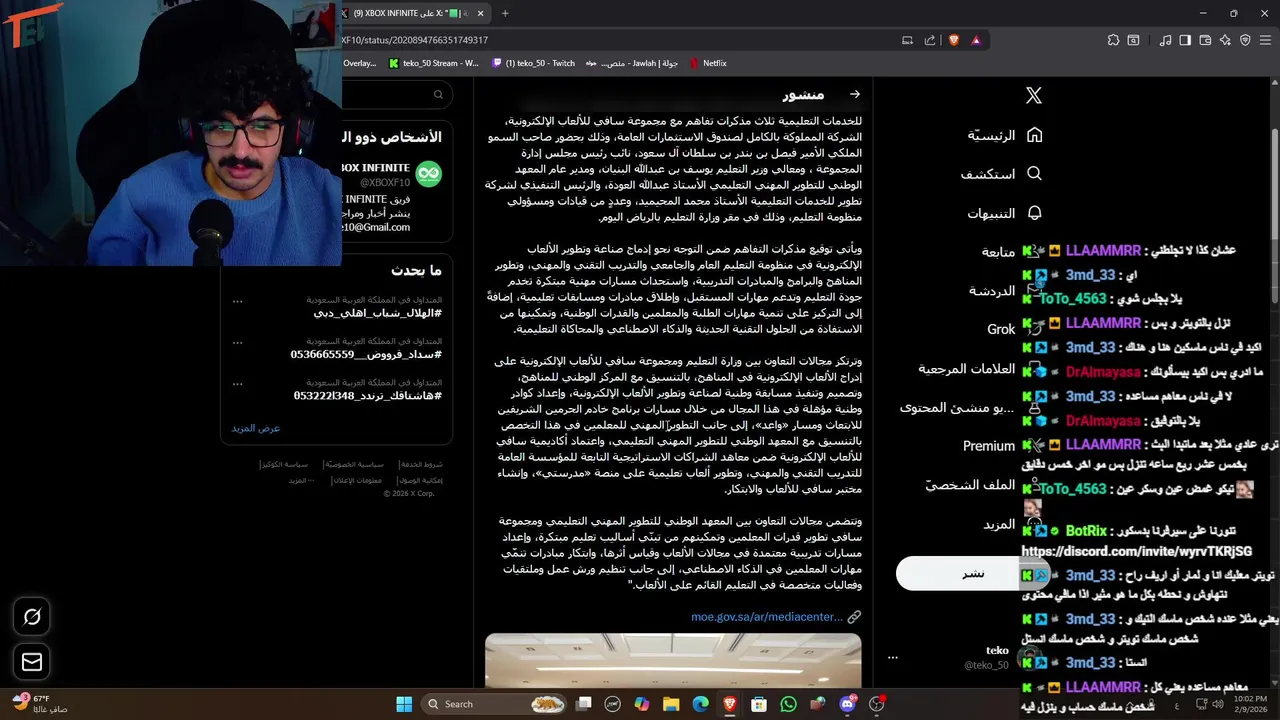Open Terms of Service (شروط الخدمة) footer link

pos(420,464)
